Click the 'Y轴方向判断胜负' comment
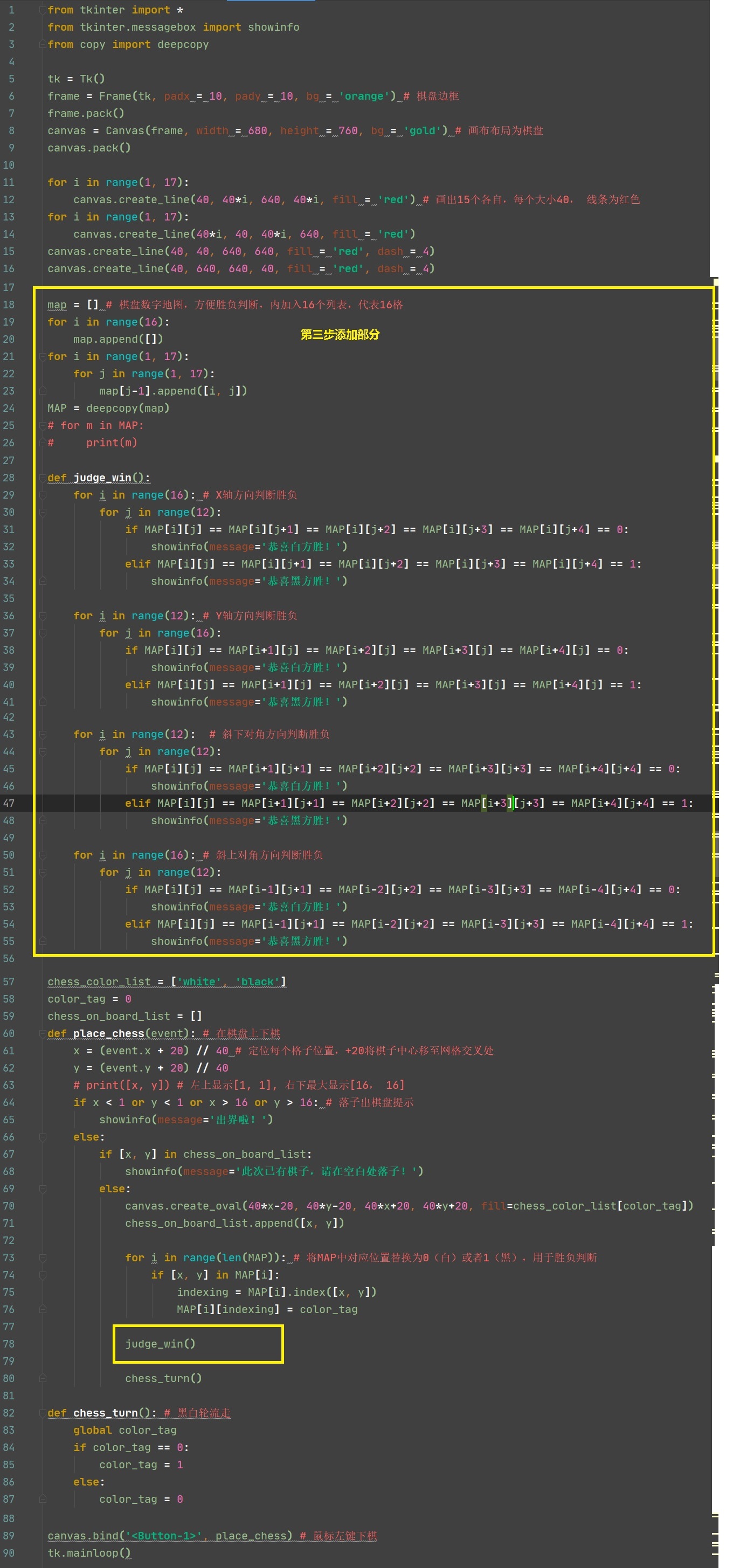This screenshot has width=733, height=1568. (257, 616)
